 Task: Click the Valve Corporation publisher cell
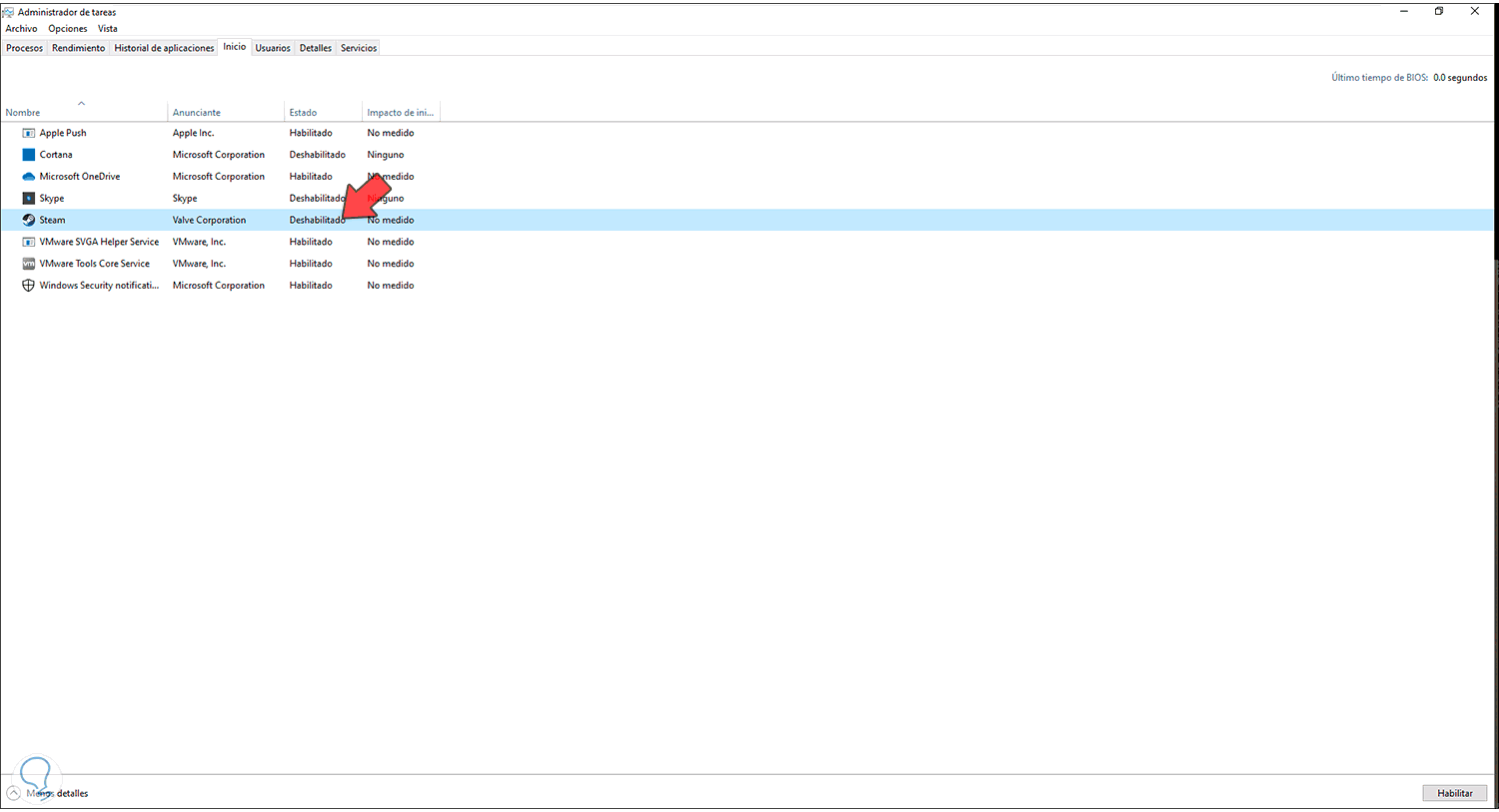[x=209, y=220]
